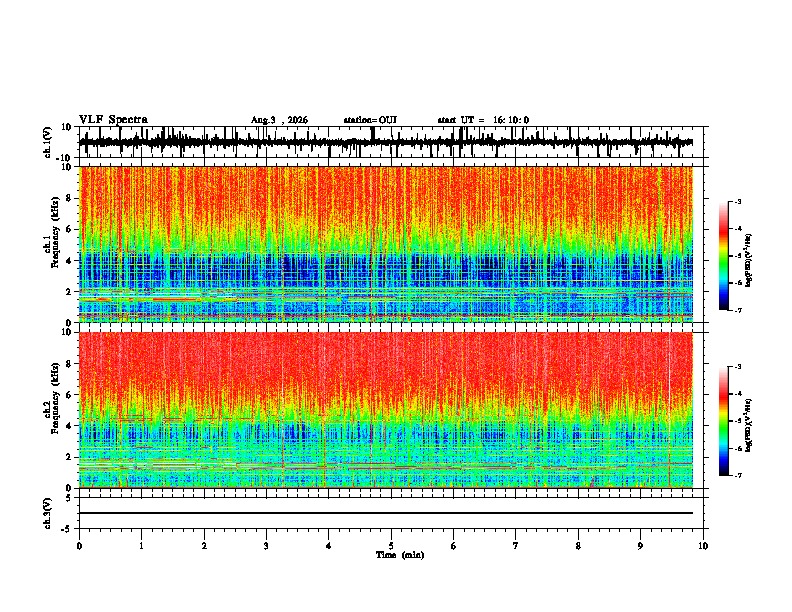Image resolution: width=792 pixels, height=612 pixels.
Task: Click the "3" tick on the time axis
Action: (266, 546)
